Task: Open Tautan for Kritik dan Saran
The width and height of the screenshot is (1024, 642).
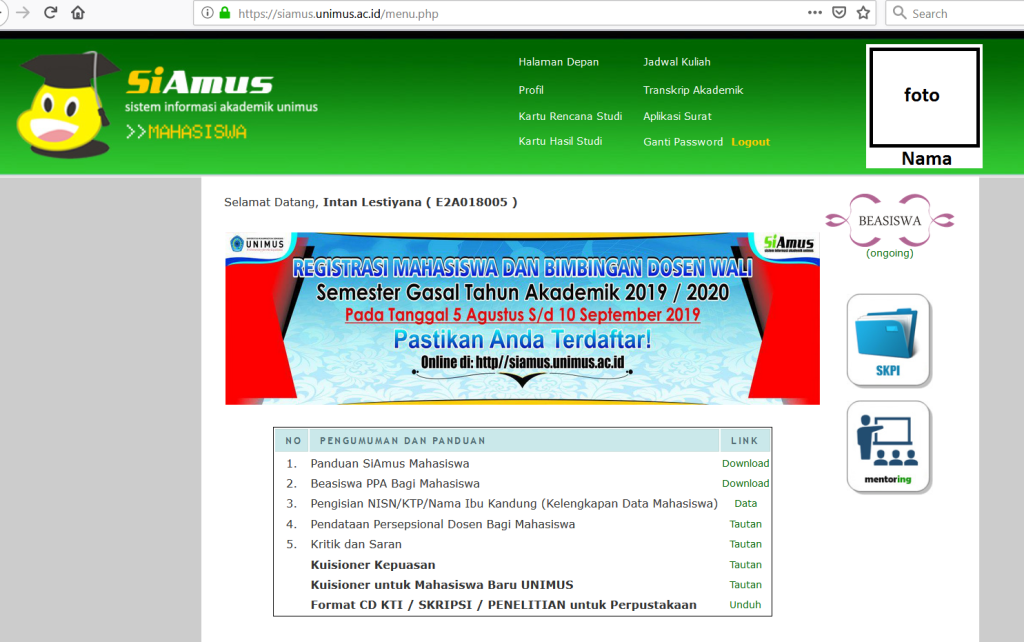Action: [x=745, y=545]
